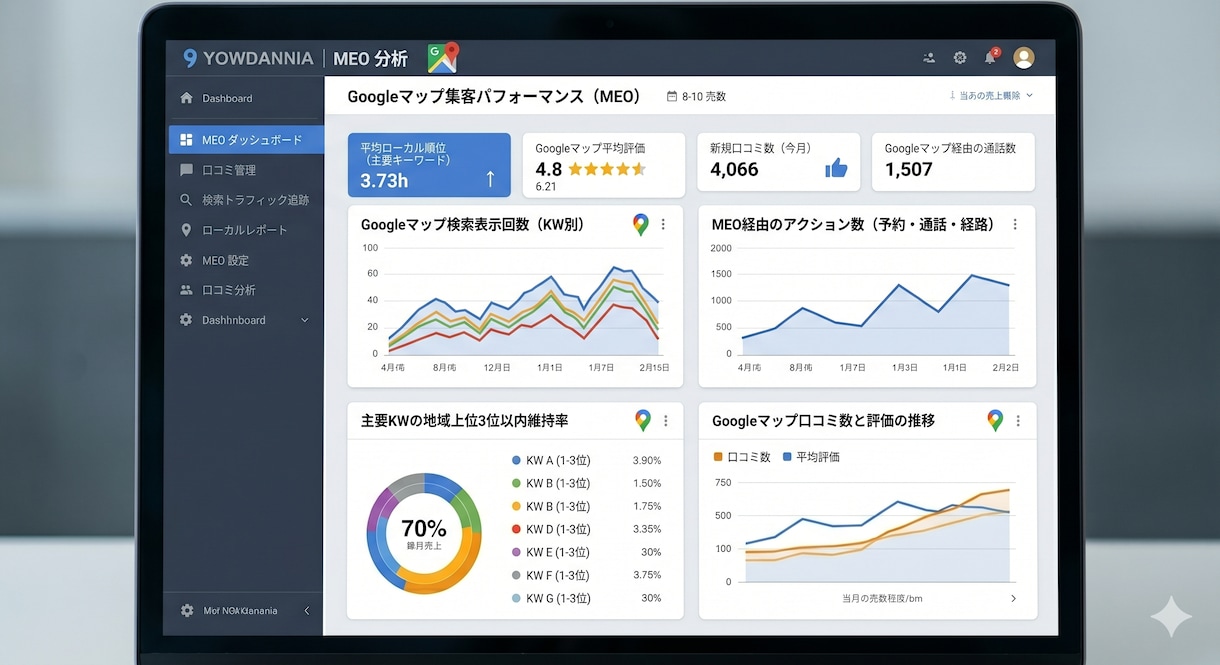Click the Googleマップ平均評価 card
Viewport: 1220px width, 665px height.
(x=604, y=165)
